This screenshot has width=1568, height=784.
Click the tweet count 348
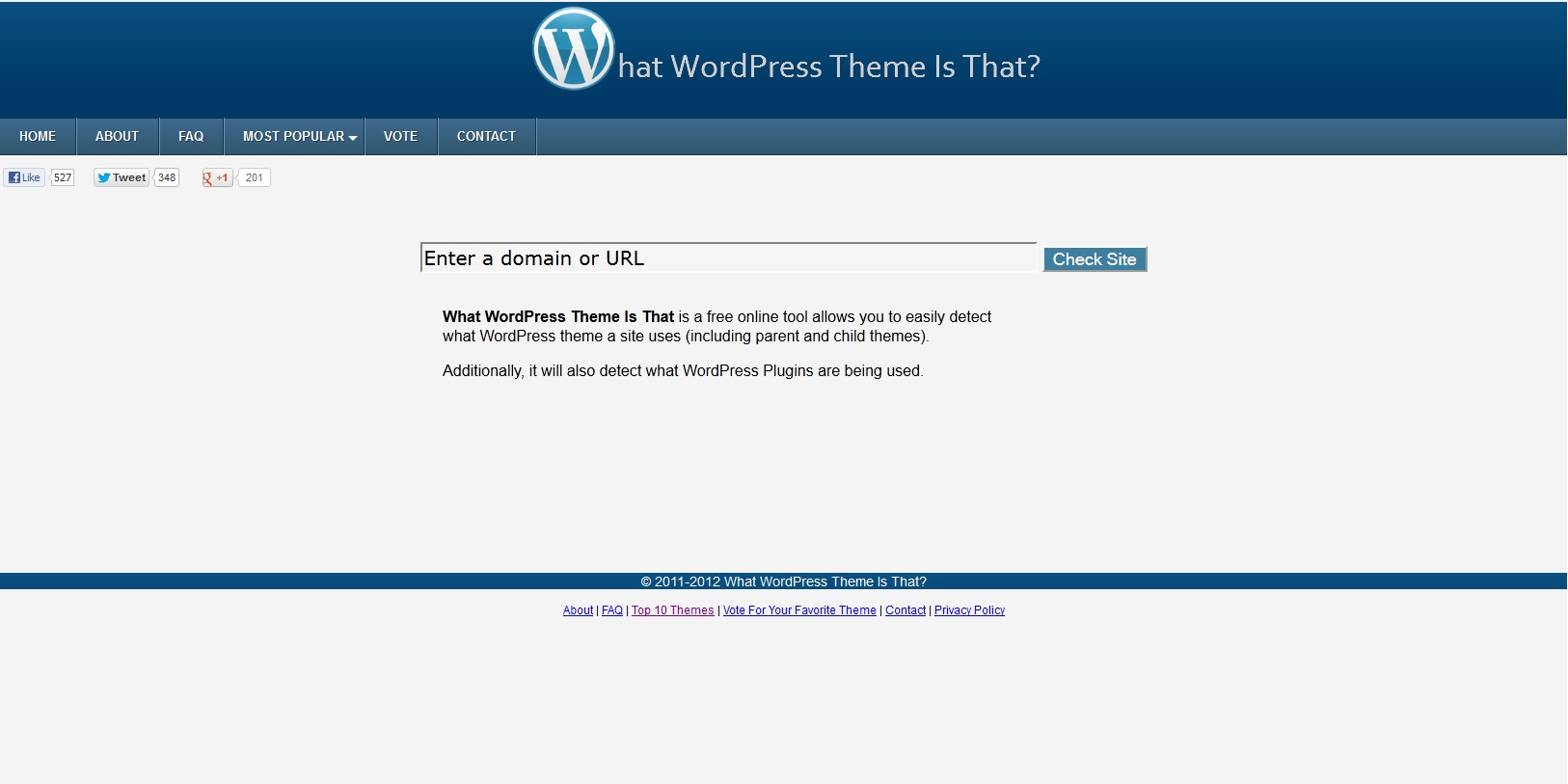tap(167, 177)
